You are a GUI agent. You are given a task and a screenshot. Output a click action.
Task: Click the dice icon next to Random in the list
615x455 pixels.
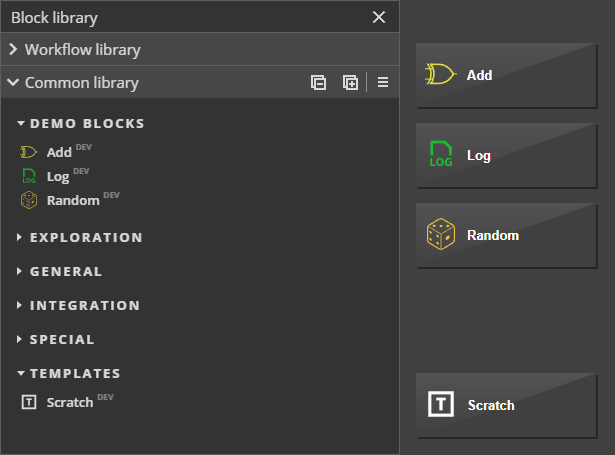pyautogui.click(x=29, y=200)
